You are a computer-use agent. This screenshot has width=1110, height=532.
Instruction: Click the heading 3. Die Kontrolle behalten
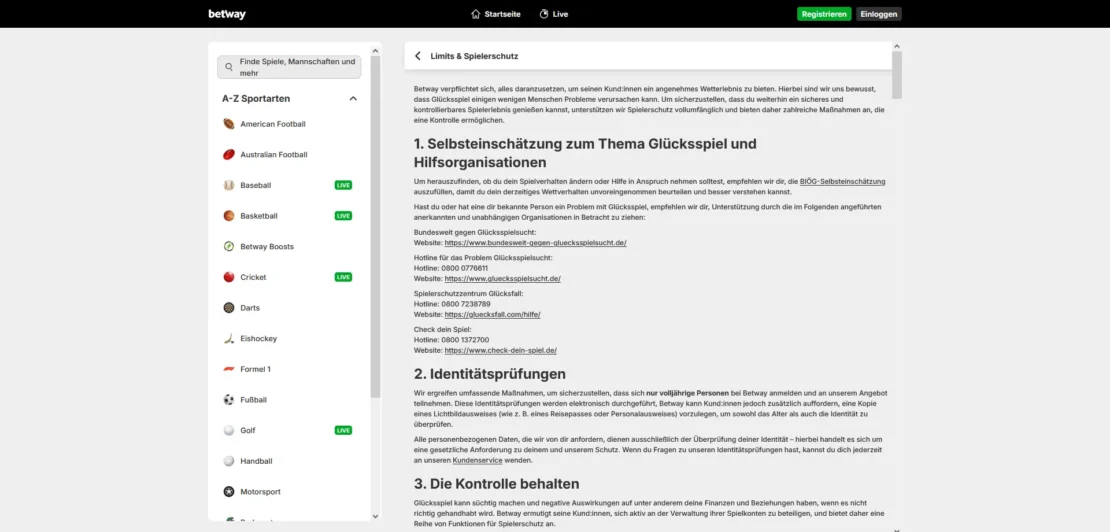(x=497, y=484)
